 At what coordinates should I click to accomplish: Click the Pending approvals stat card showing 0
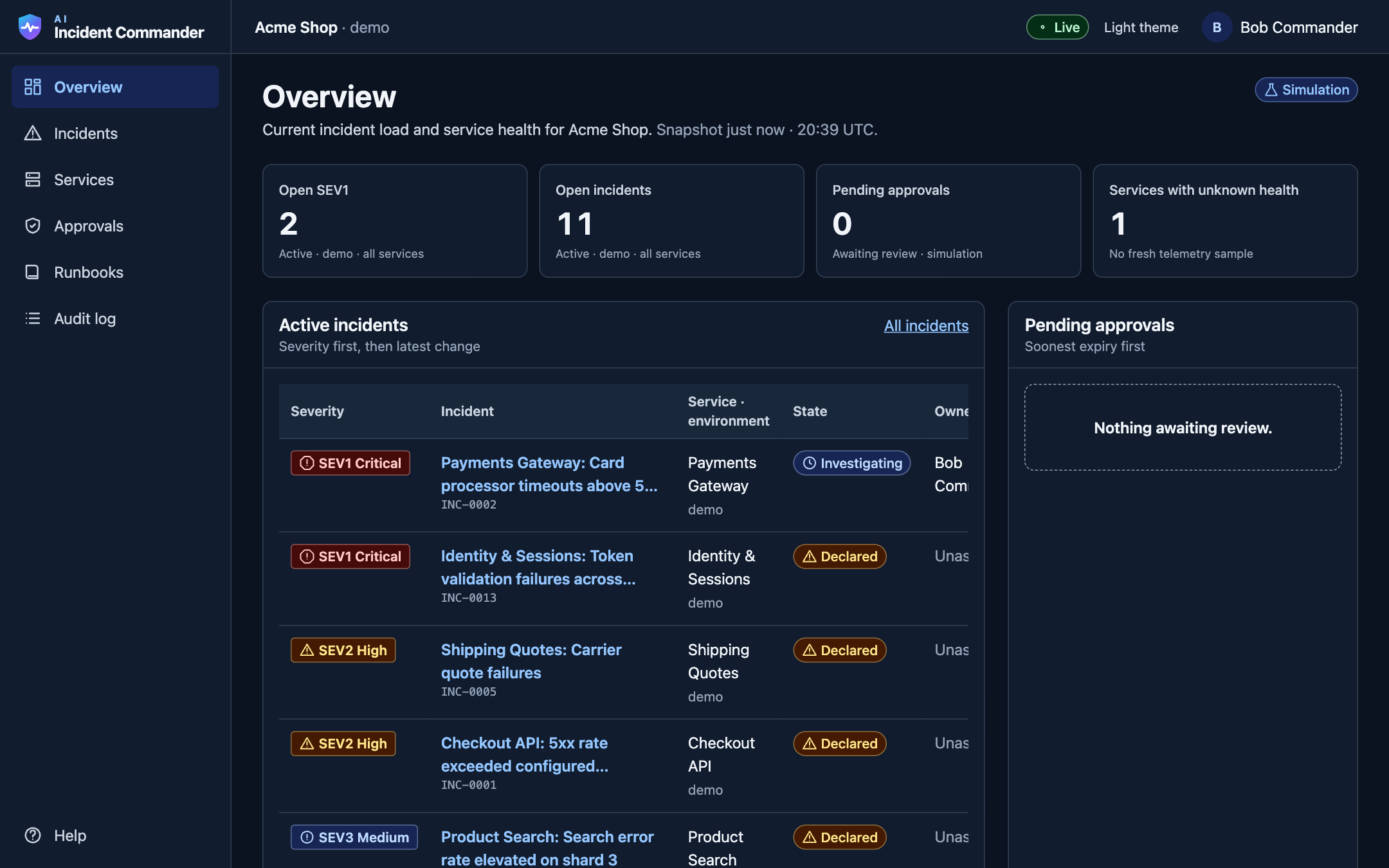(x=949, y=221)
